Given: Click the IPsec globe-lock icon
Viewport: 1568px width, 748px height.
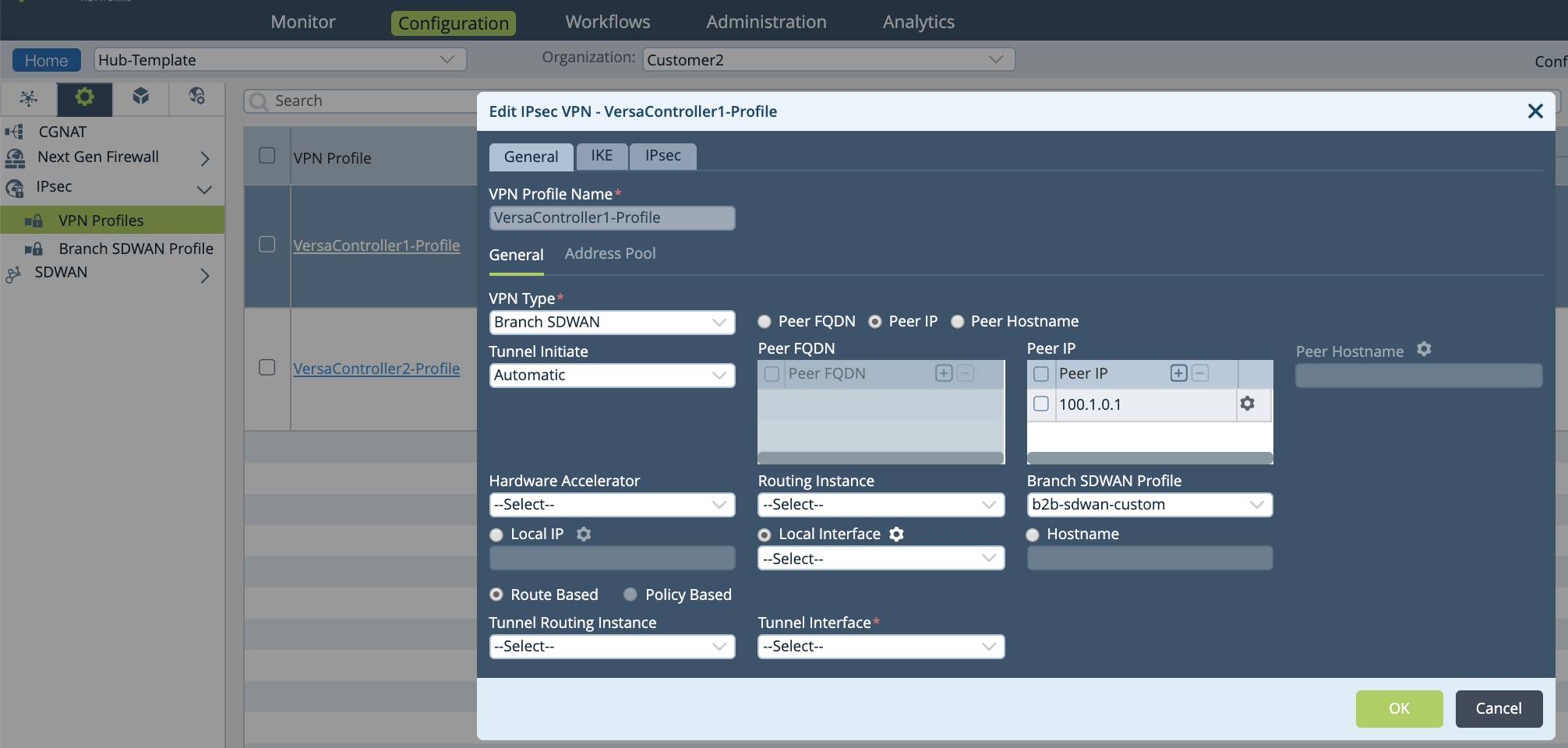Looking at the screenshot, I should click(15, 188).
